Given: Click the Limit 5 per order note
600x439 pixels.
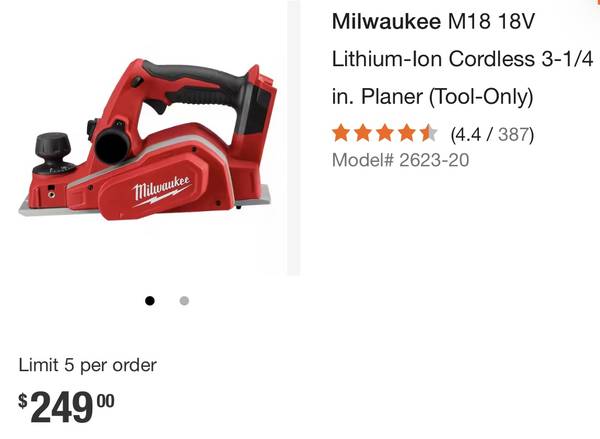Looking at the screenshot, I should coord(88,365).
